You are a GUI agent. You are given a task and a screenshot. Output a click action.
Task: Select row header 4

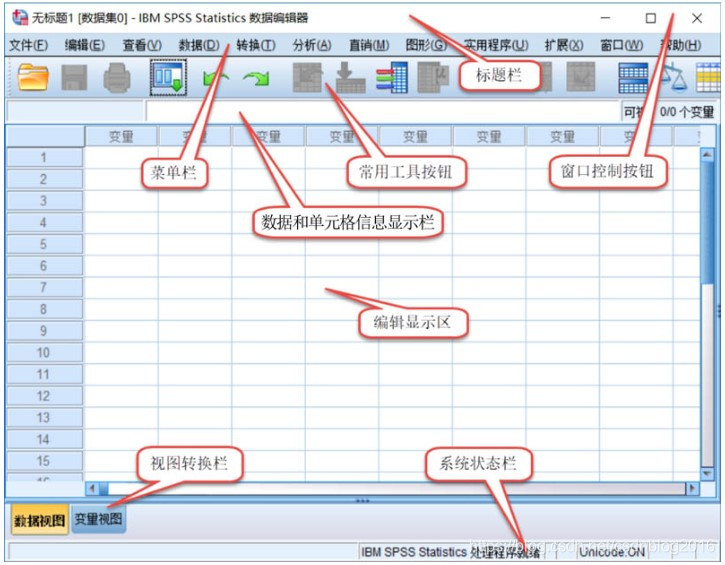tap(44, 222)
